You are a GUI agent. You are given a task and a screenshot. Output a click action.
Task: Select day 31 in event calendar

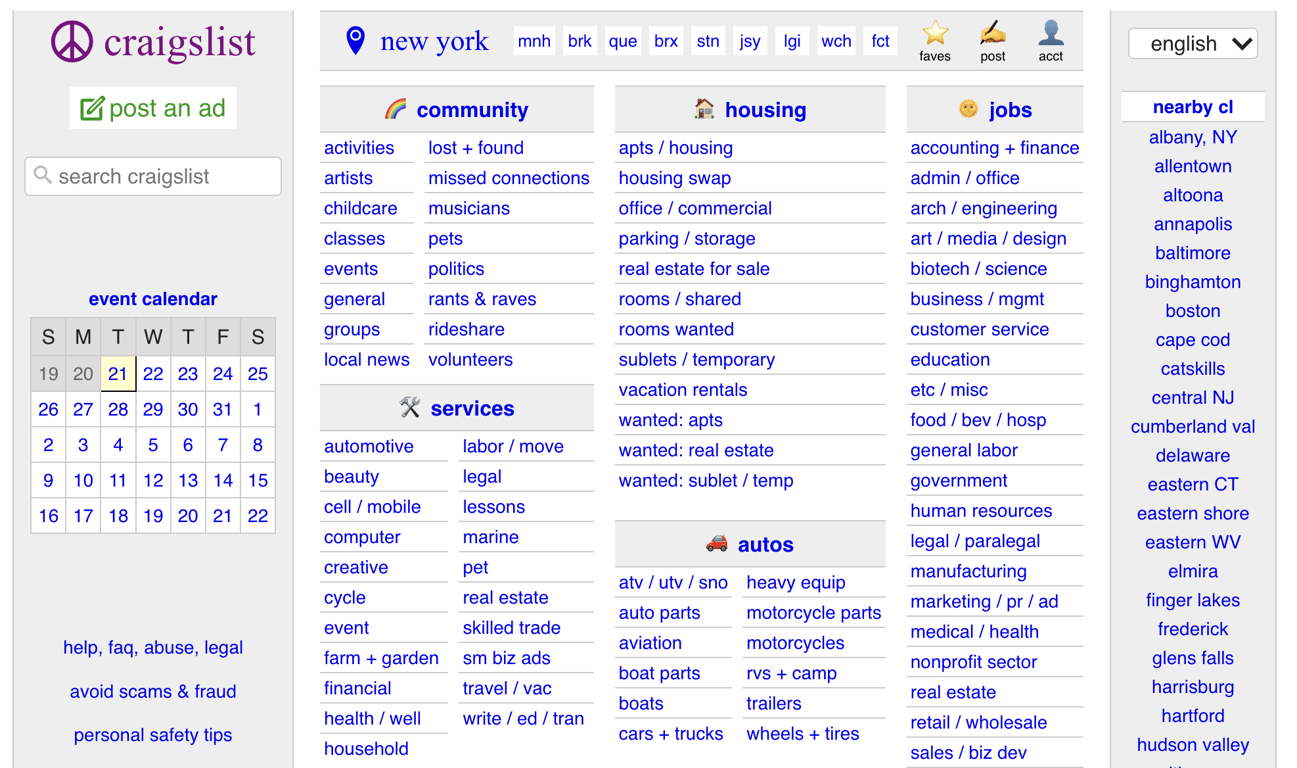point(222,409)
